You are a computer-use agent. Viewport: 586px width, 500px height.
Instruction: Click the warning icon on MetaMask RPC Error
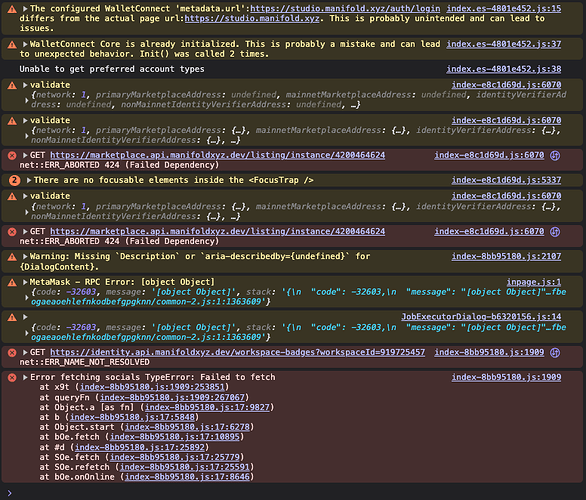click(12, 283)
